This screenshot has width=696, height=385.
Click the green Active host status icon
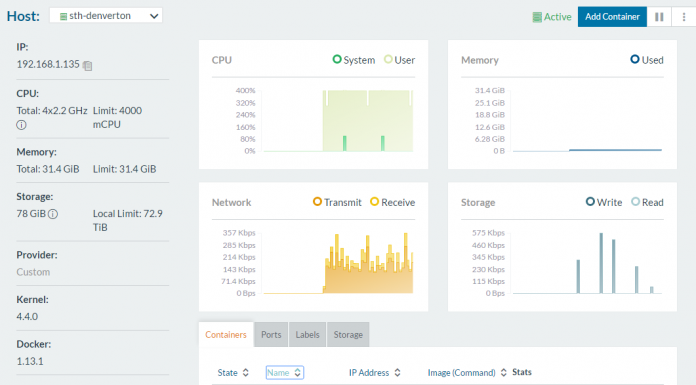click(x=537, y=17)
